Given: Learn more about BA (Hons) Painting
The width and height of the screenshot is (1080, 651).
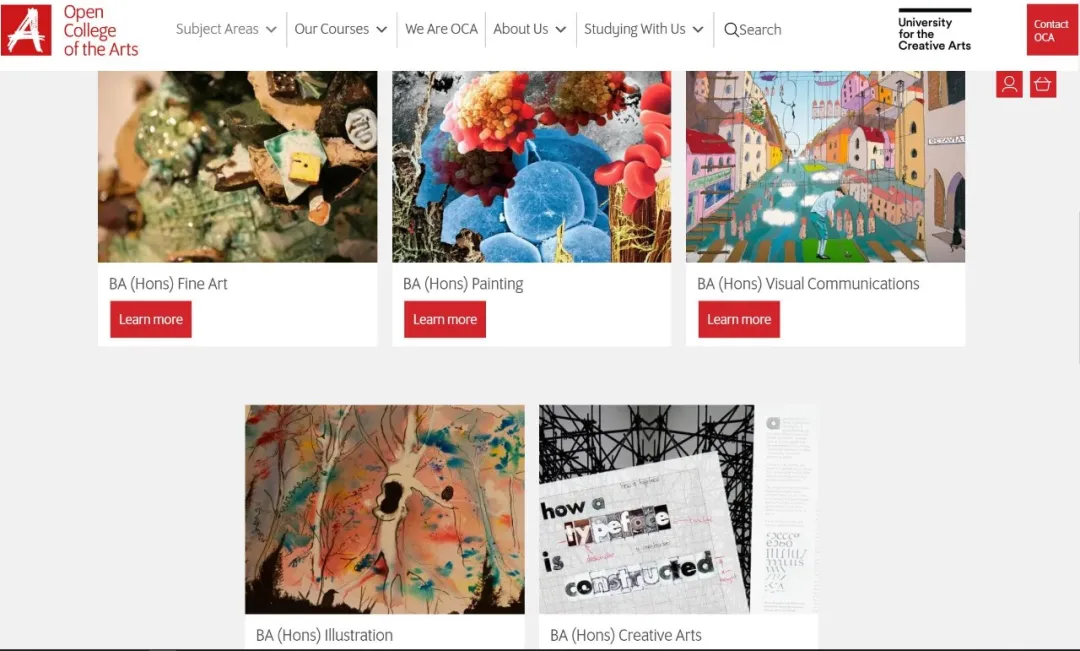Looking at the screenshot, I should coord(445,320).
